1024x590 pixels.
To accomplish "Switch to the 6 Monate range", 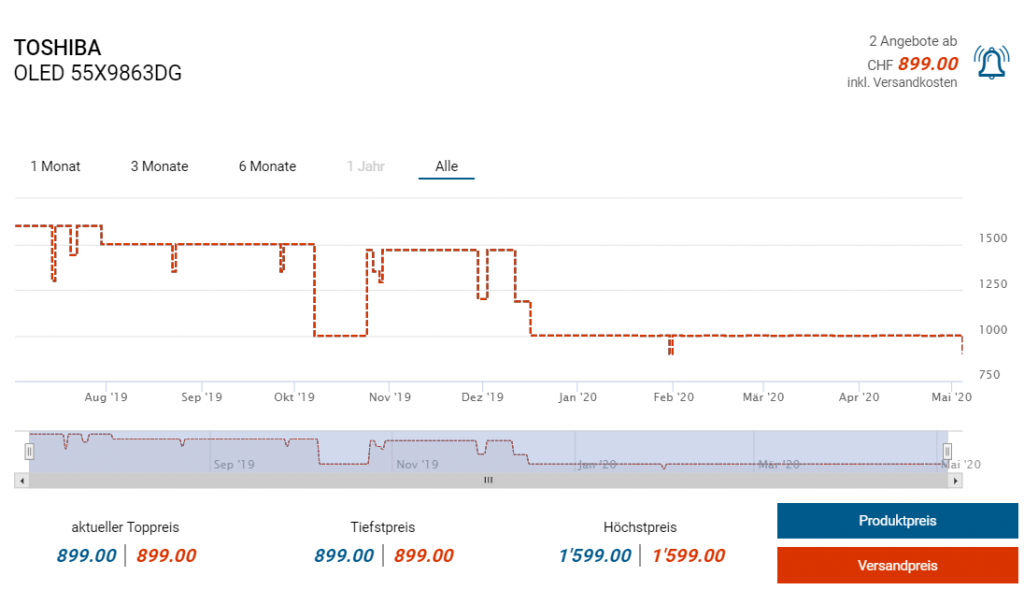I will tap(267, 166).
